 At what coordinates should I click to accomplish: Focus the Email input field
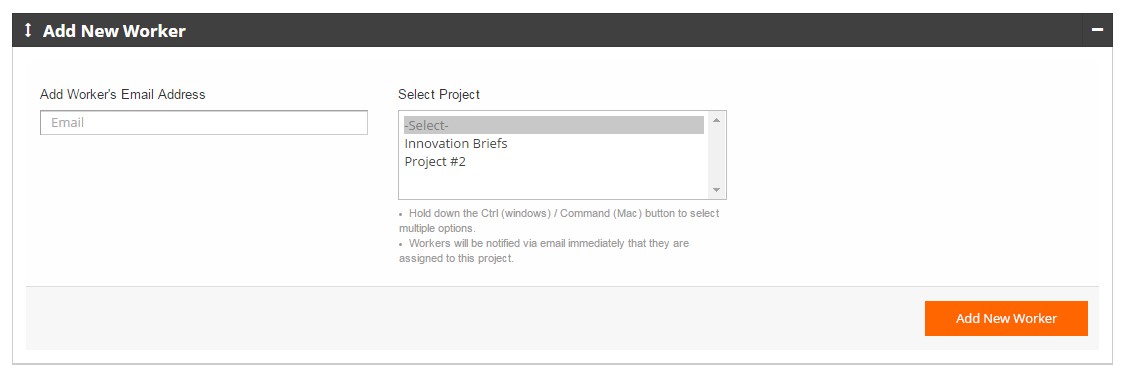click(204, 123)
